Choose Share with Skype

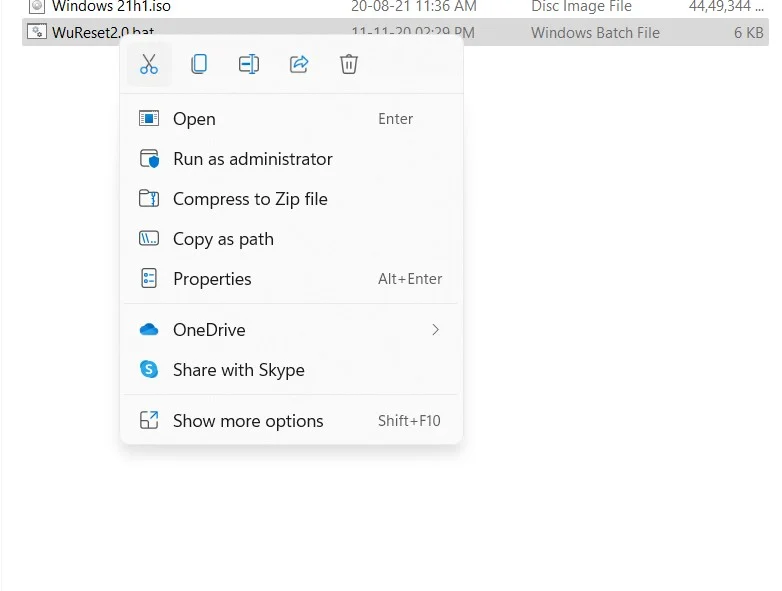pyautogui.click(x=291, y=370)
